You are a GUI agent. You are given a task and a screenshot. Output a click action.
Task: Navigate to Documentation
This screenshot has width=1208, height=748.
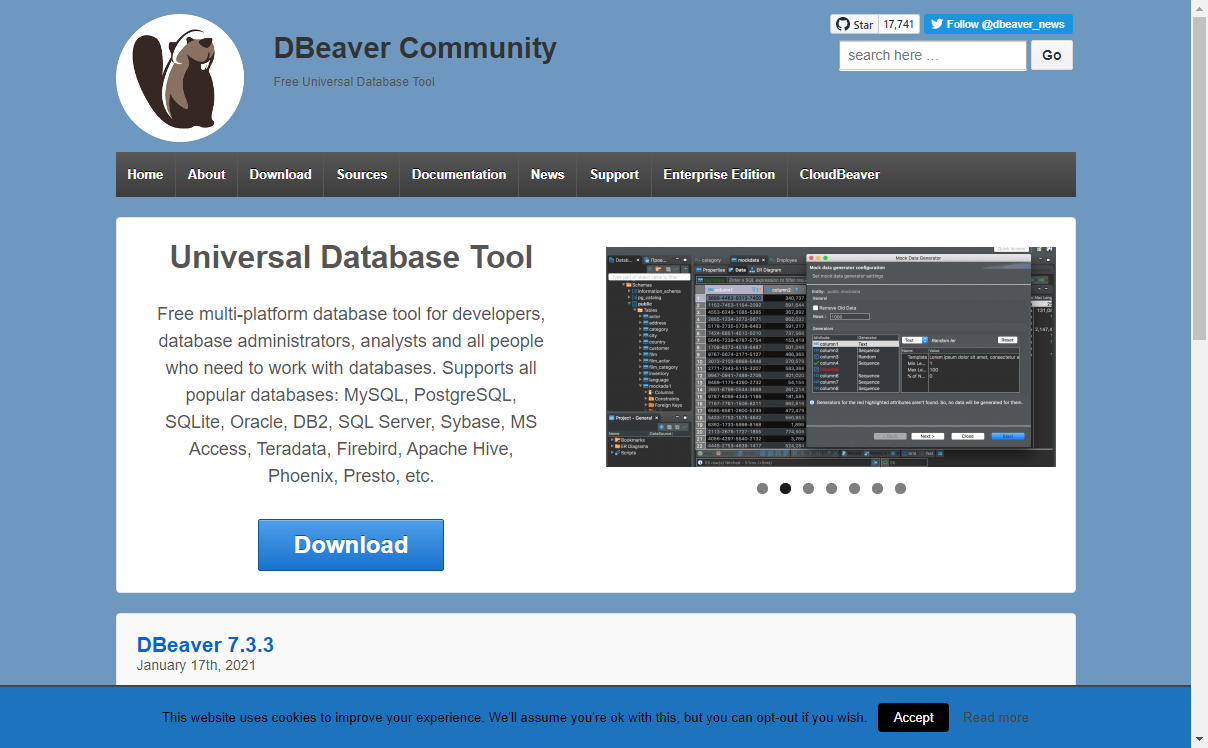[458, 174]
